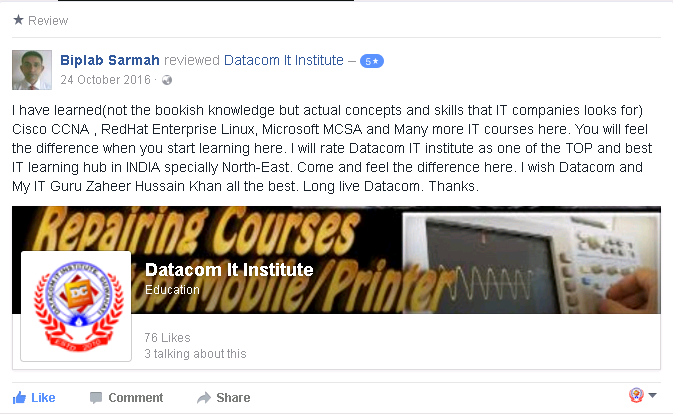Click the 3 talking about this text

[195, 354]
